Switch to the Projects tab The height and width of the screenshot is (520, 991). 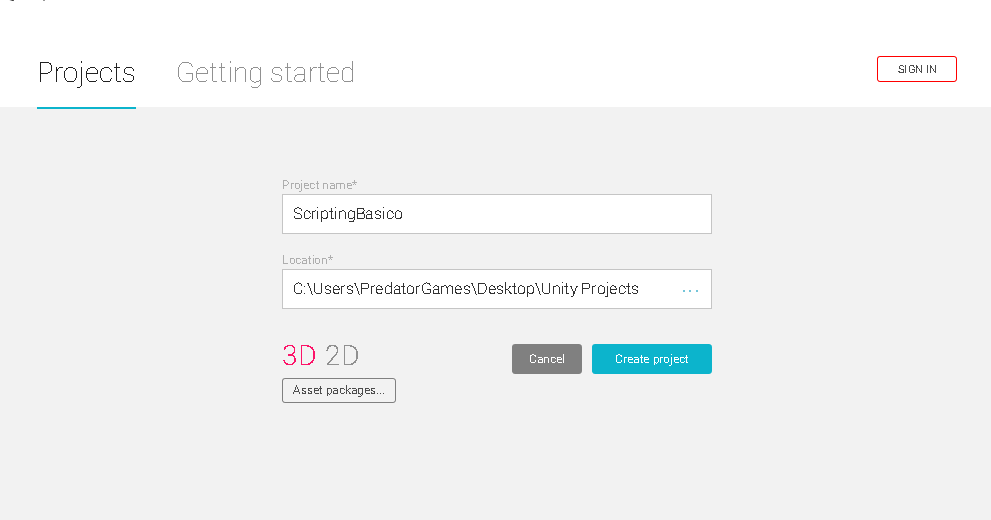(x=86, y=73)
